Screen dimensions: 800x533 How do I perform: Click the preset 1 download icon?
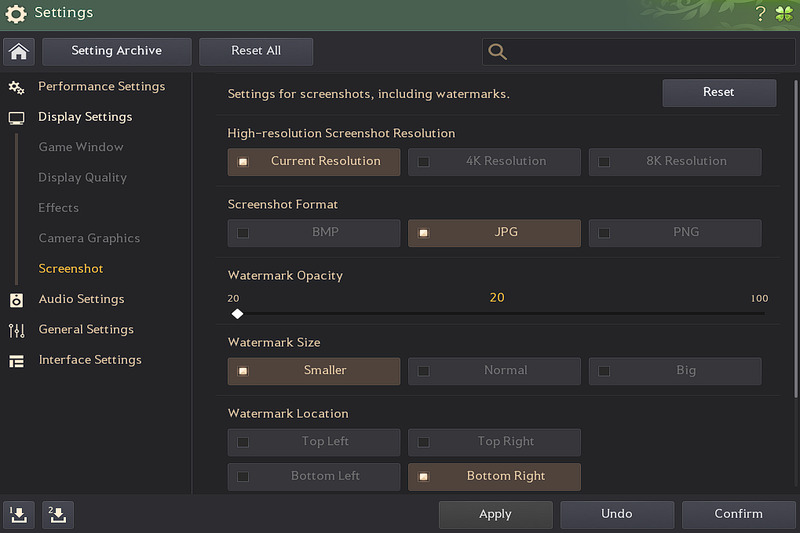tap(19, 515)
